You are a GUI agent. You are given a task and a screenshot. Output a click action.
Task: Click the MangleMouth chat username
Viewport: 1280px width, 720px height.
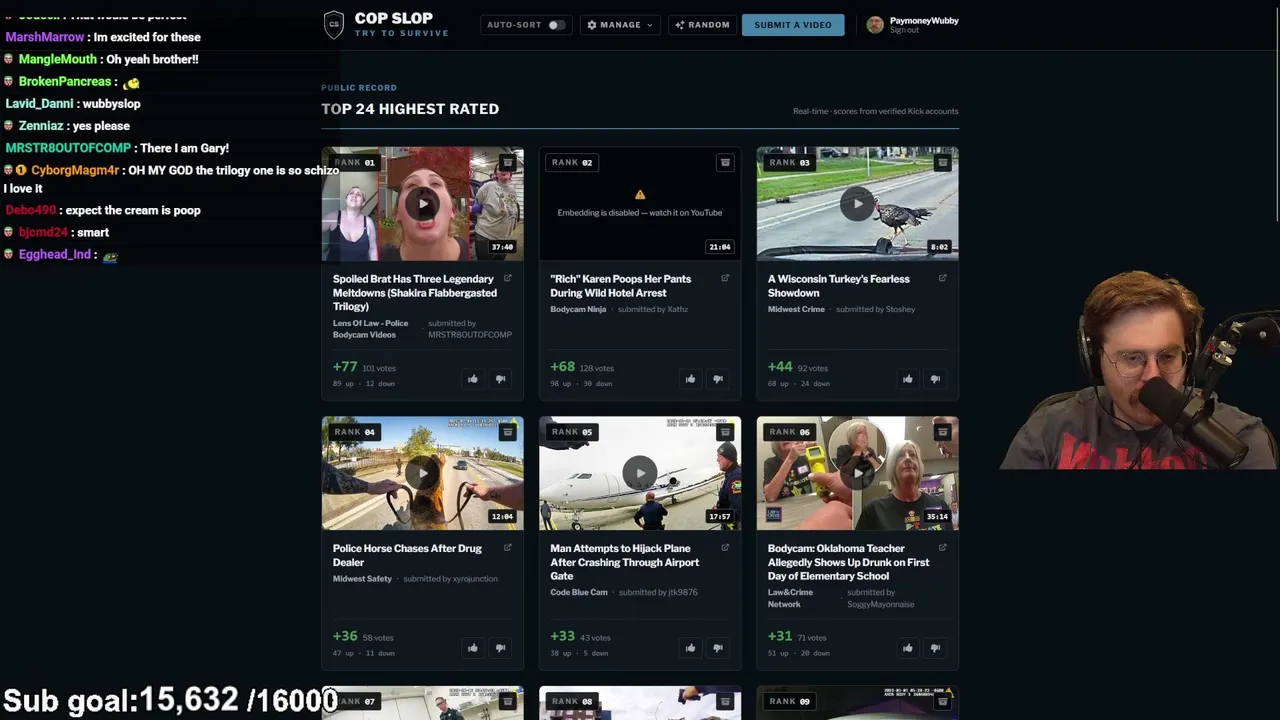[x=58, y=59]
